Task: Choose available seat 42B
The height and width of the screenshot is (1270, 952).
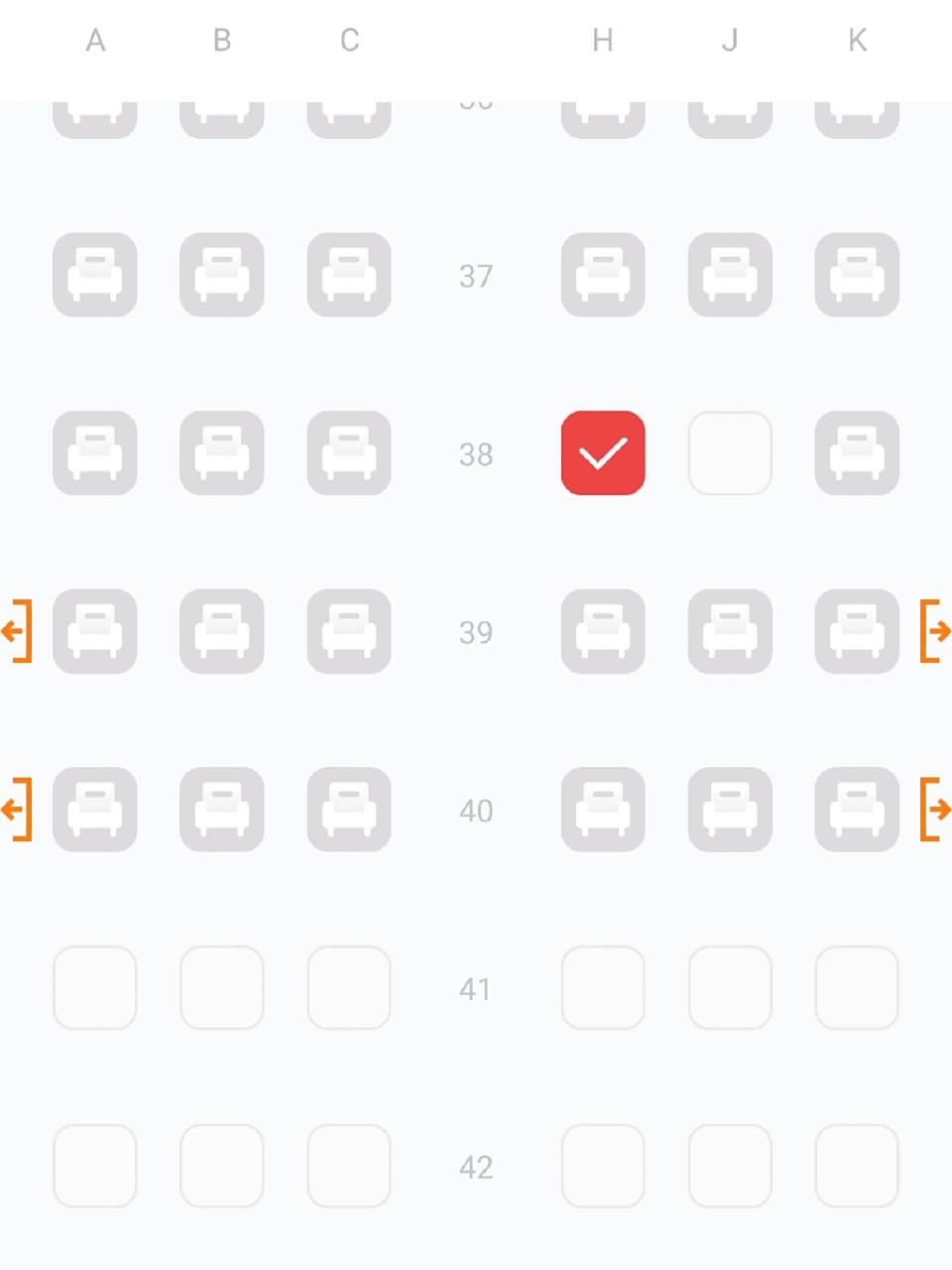Action: pos(222,1166)
